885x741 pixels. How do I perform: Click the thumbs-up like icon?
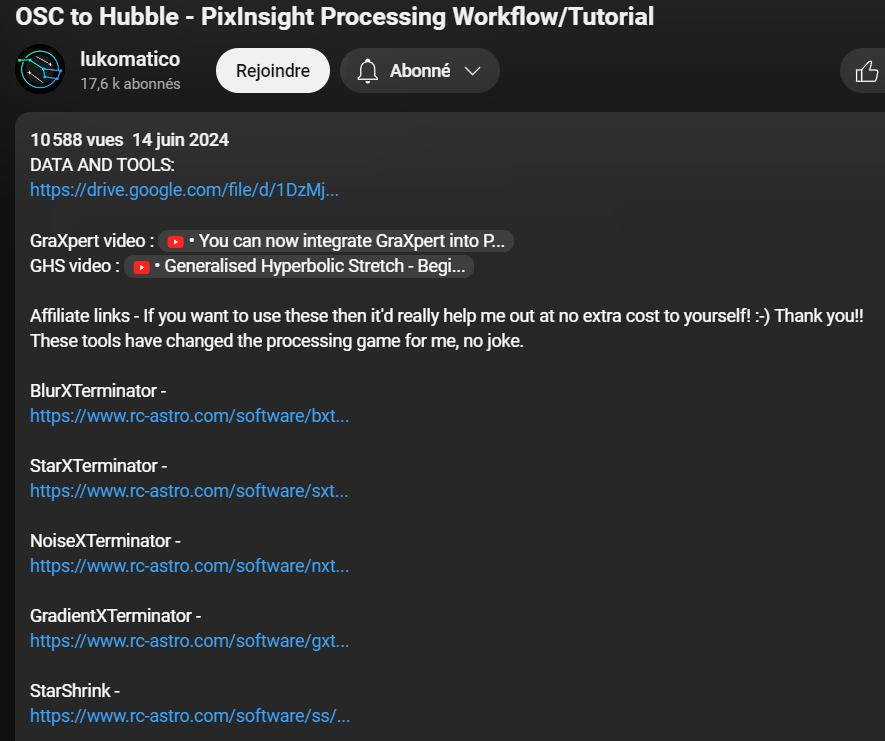(866, 71)
